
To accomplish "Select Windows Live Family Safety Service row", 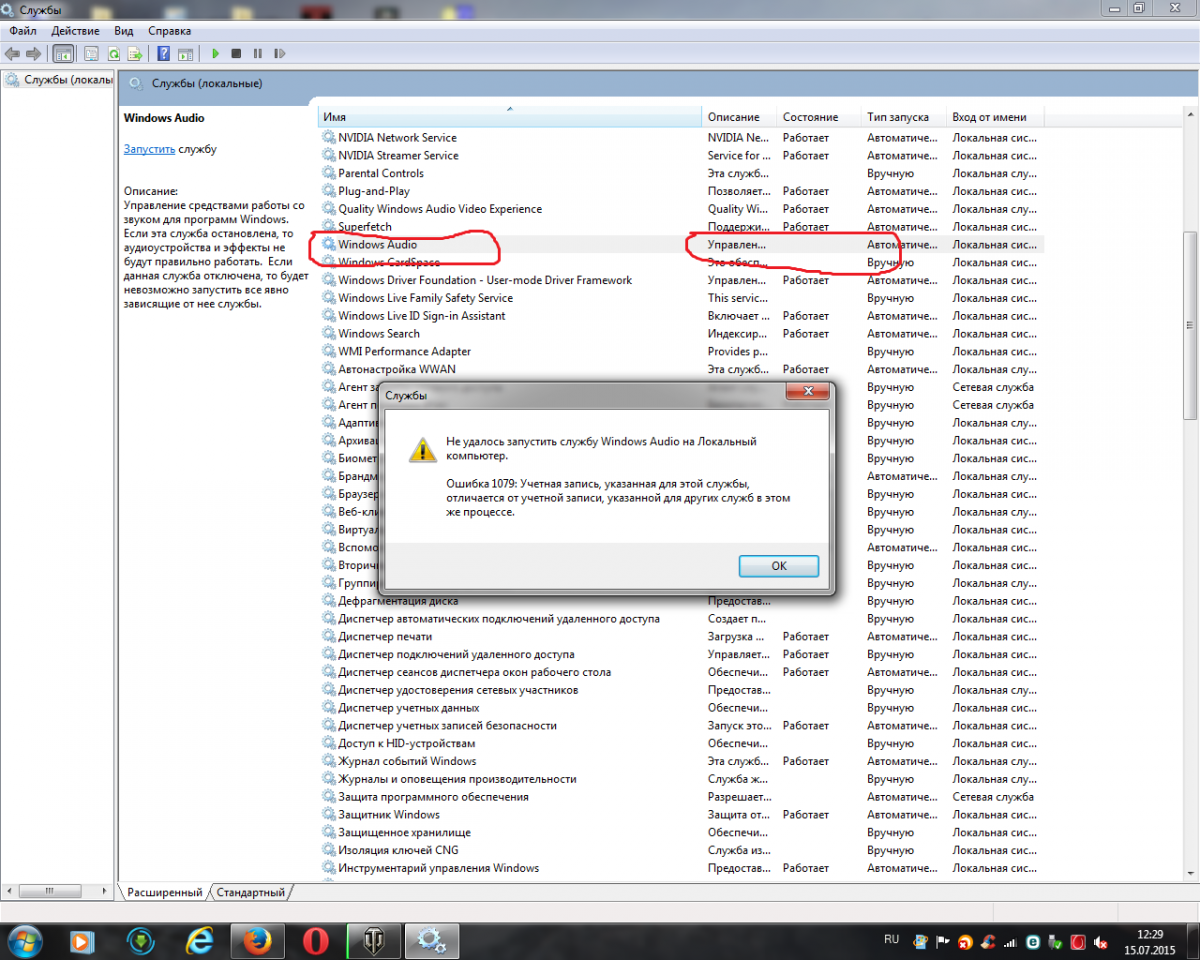I will pyautogui.click(x=681, y=298).
